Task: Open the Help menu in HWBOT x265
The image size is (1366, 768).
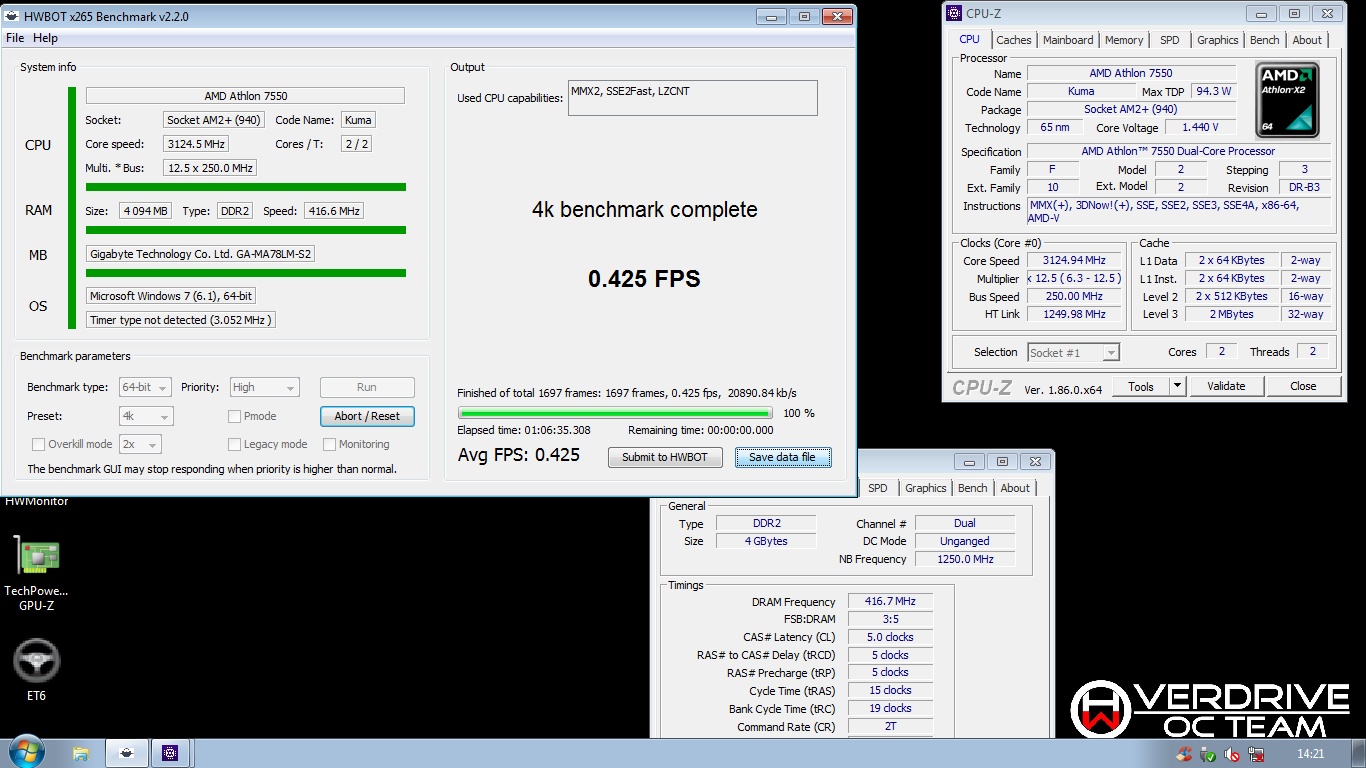Action: coord(45,38)
